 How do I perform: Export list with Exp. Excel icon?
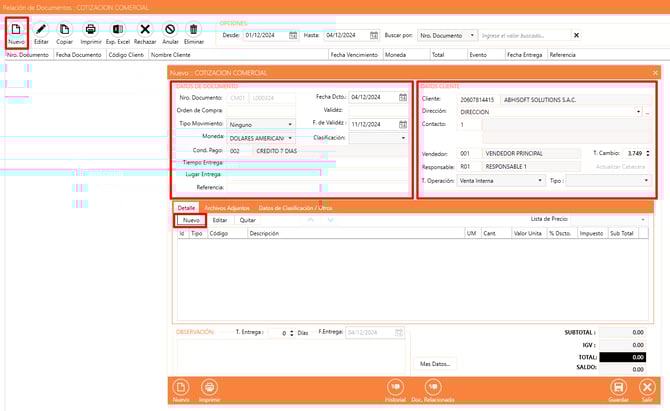pyautogui.click(x=118, y=29)
